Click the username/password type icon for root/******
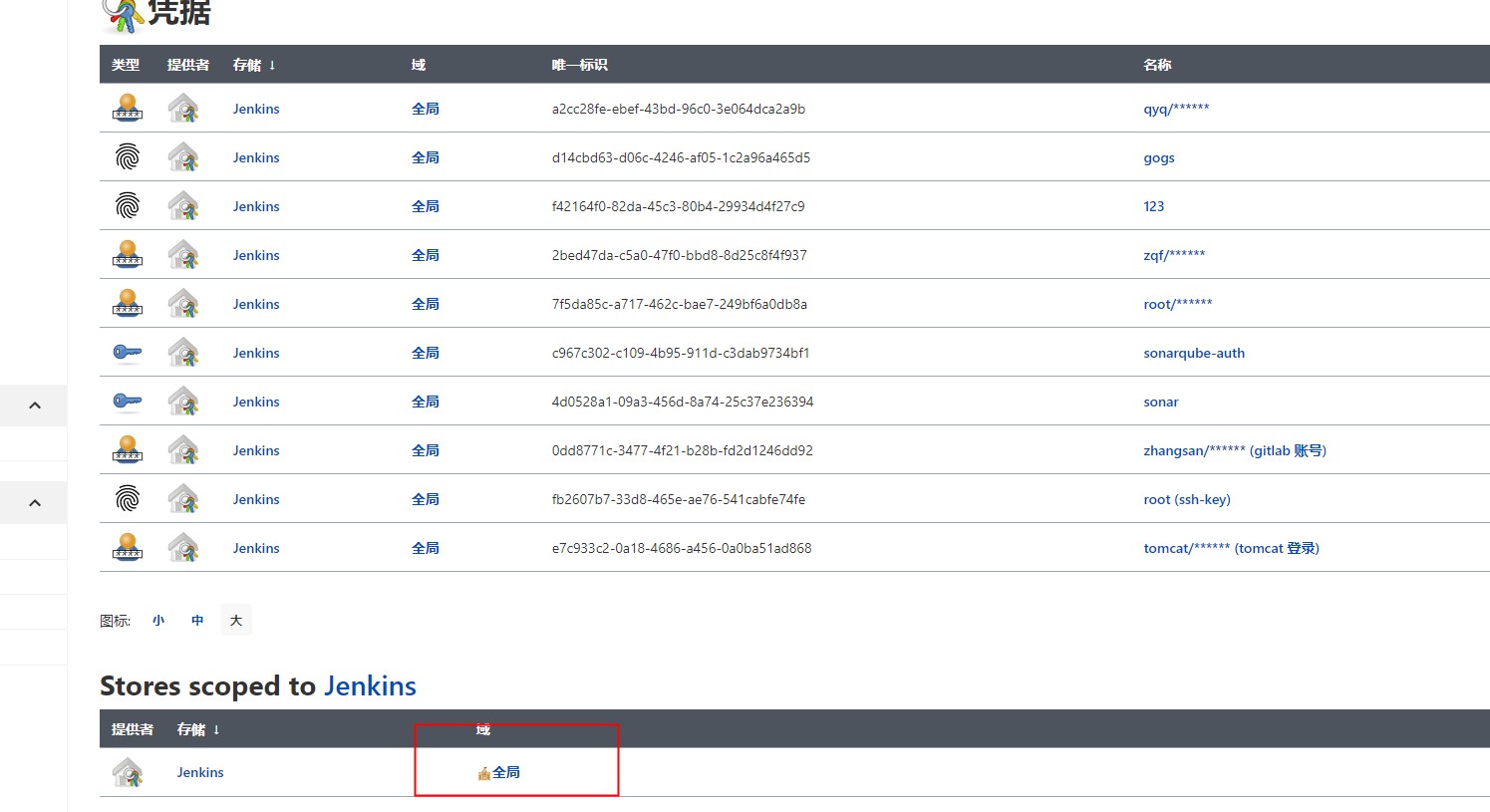 coord(128,303)
